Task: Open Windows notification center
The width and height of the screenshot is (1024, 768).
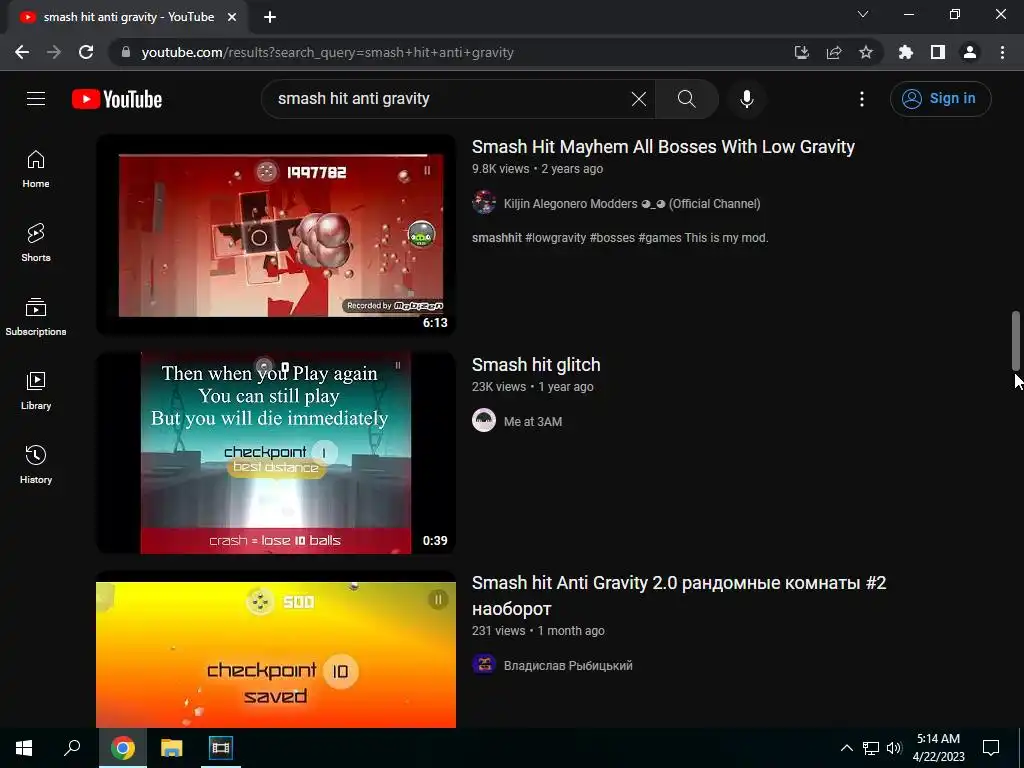Action: [x=991, y=748]
